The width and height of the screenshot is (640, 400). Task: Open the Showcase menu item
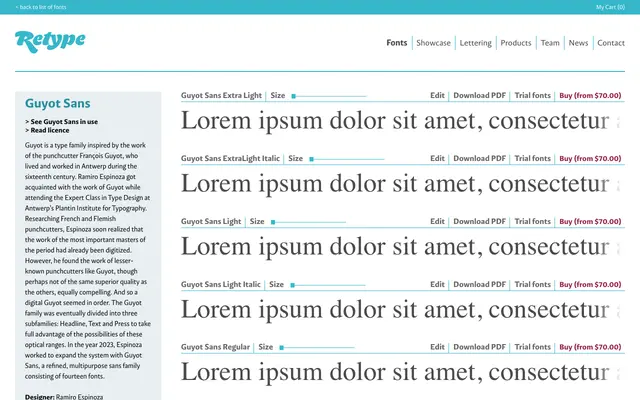pos(433,43)
